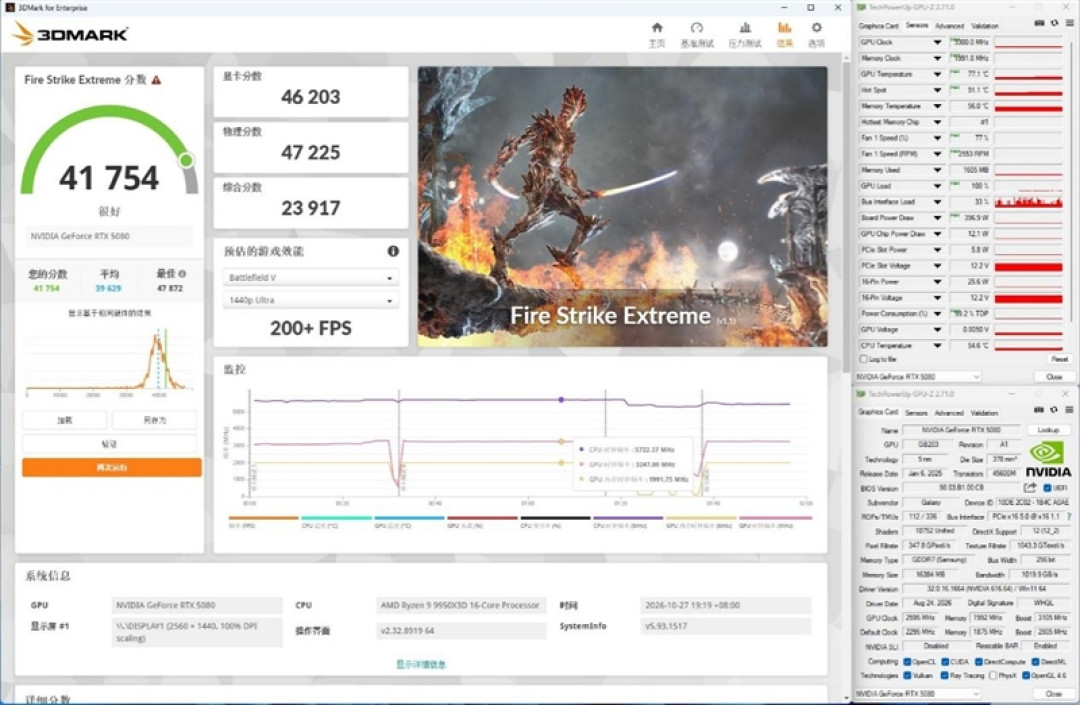Click the info icon in estimated game performance
Screen dimensions: 1080x705
[x=393, y=251]
